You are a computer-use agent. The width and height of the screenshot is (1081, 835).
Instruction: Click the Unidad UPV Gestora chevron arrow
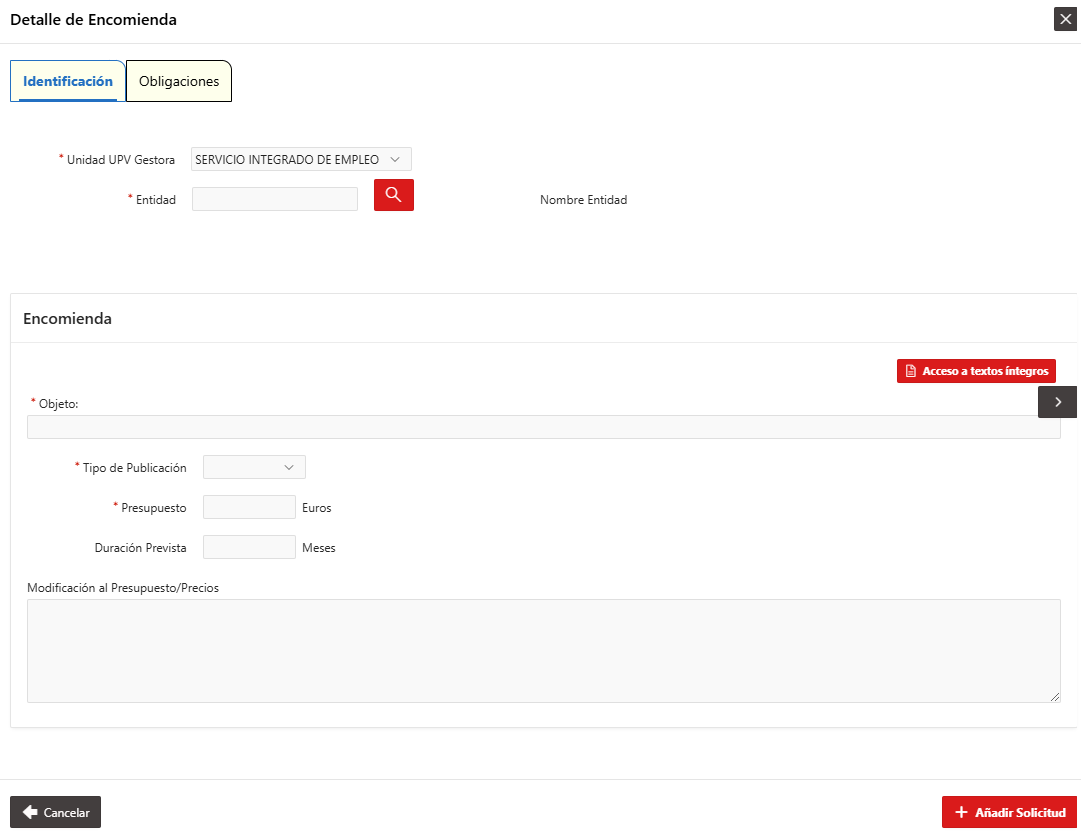395,159
